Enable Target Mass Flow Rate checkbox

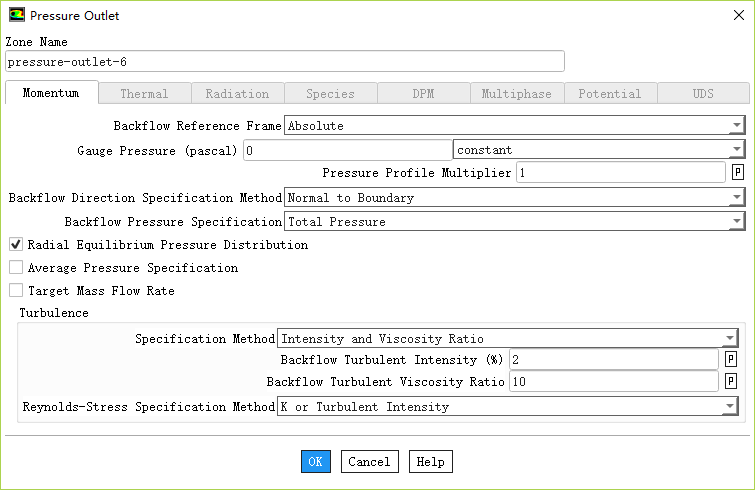(16, 291)
